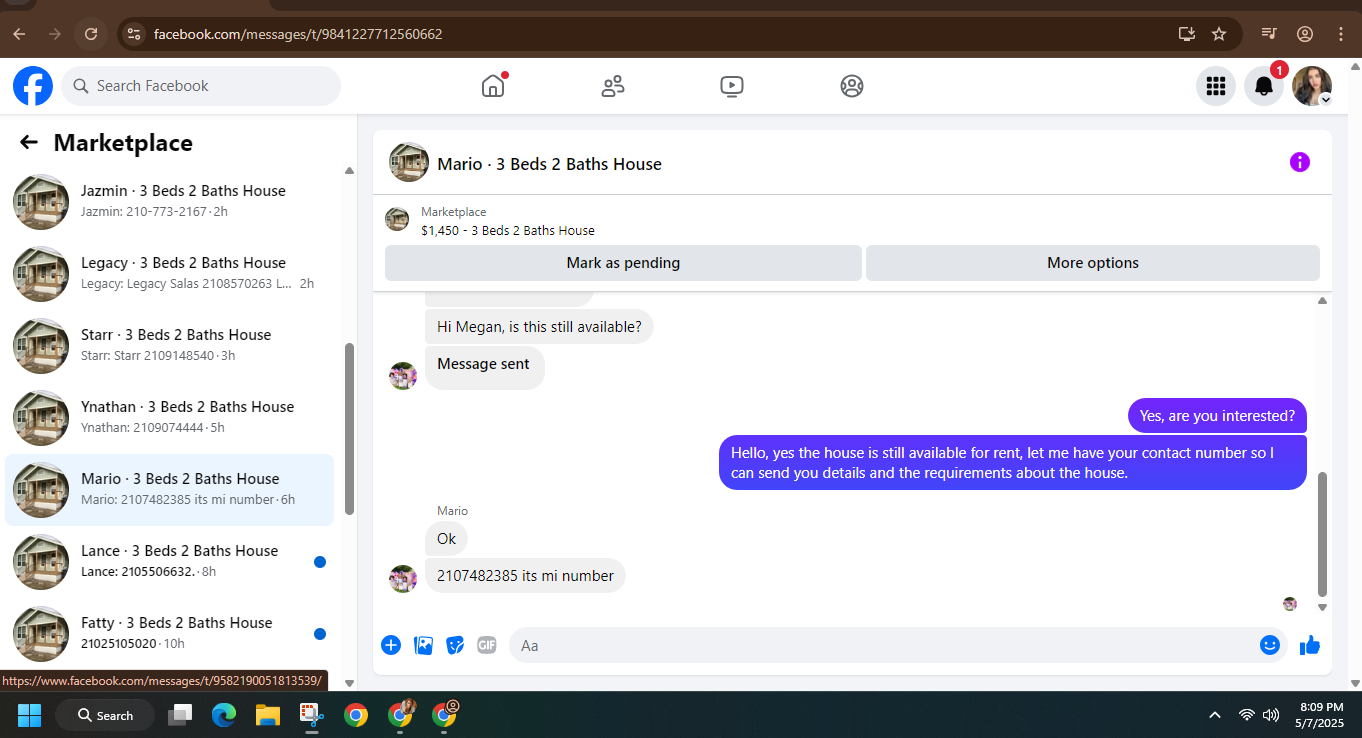
Task: Attach a photo with the image icon
Action: (423, 645)
